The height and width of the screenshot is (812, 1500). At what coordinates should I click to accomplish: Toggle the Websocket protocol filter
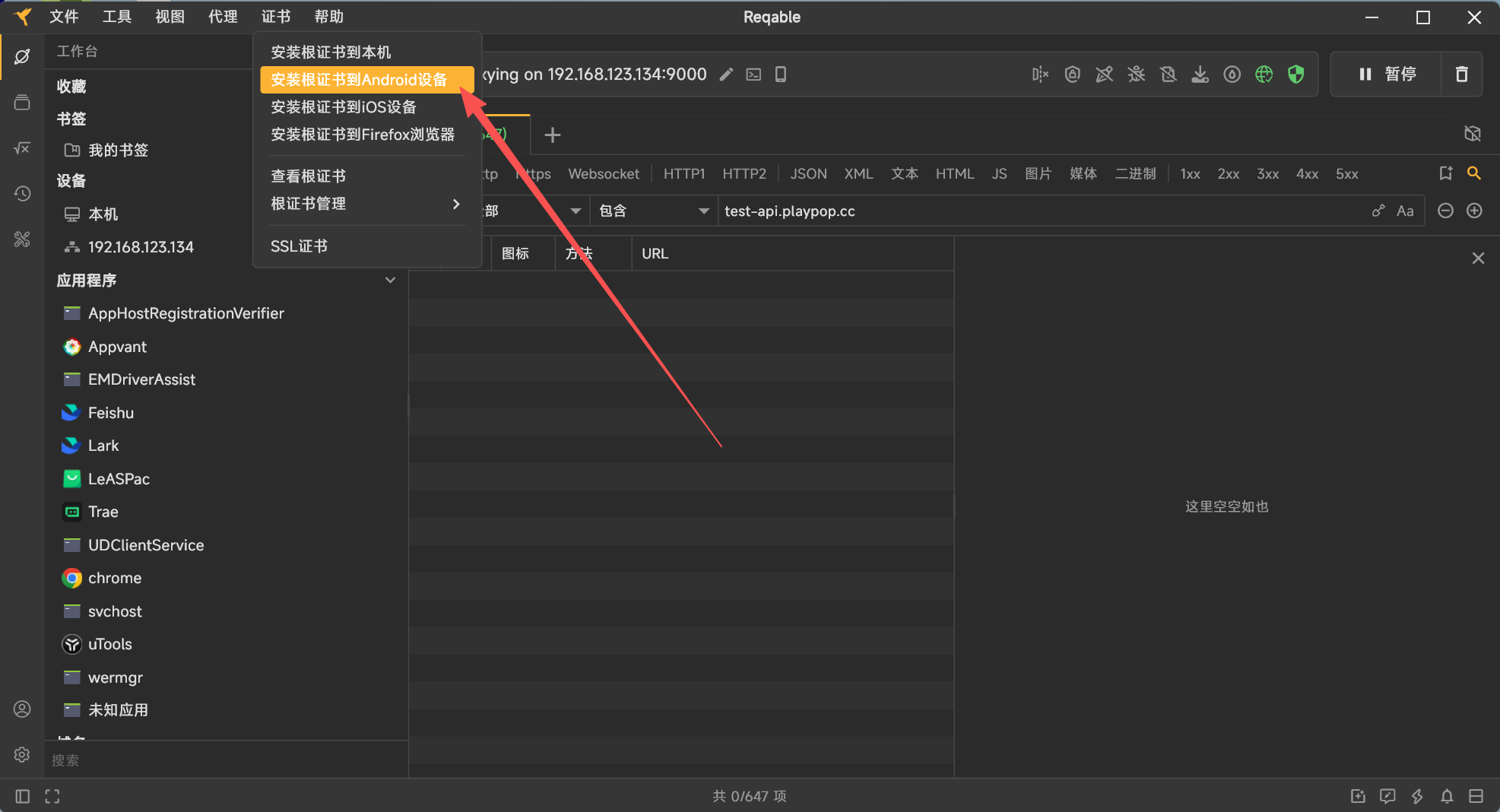(x=604, y=174)
